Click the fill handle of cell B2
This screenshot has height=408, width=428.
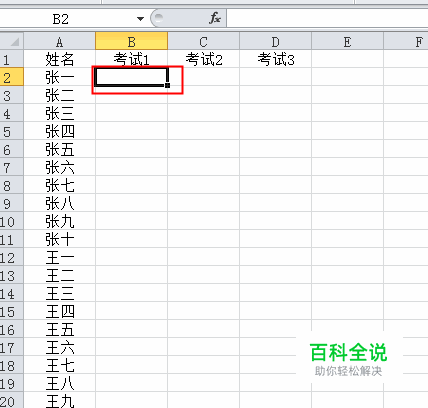(x=167, y=85)
